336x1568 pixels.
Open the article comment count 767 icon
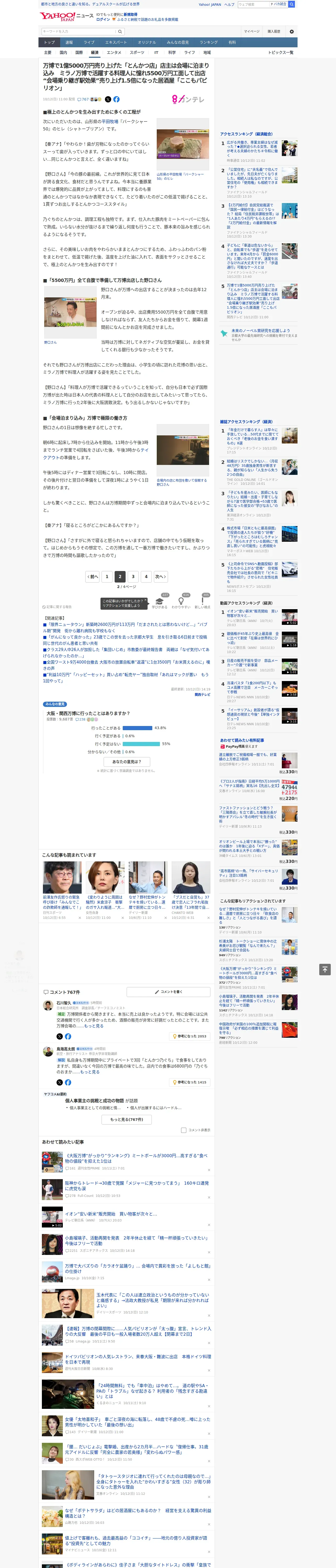[83, 99]
